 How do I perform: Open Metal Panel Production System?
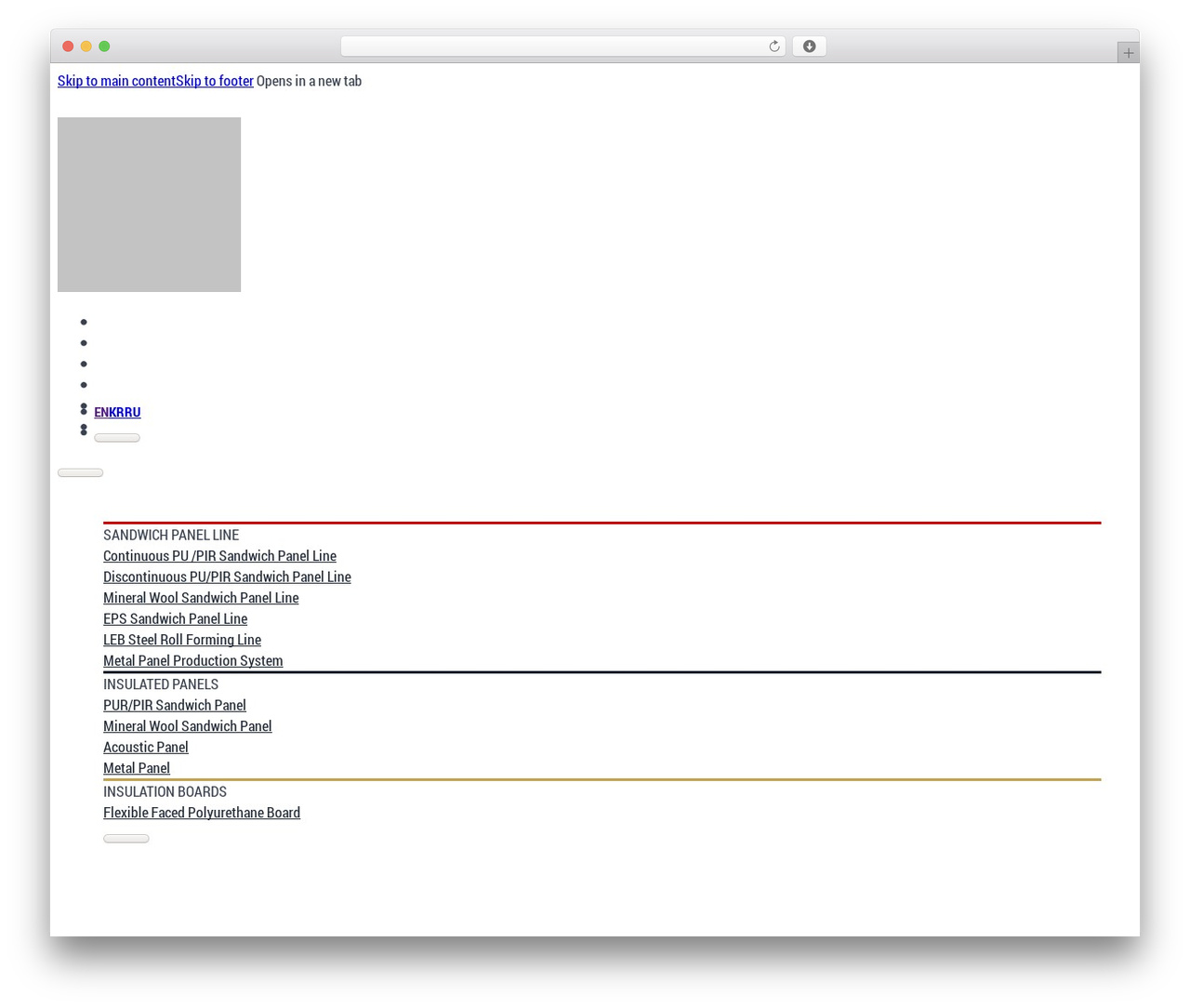click(192, 660)
